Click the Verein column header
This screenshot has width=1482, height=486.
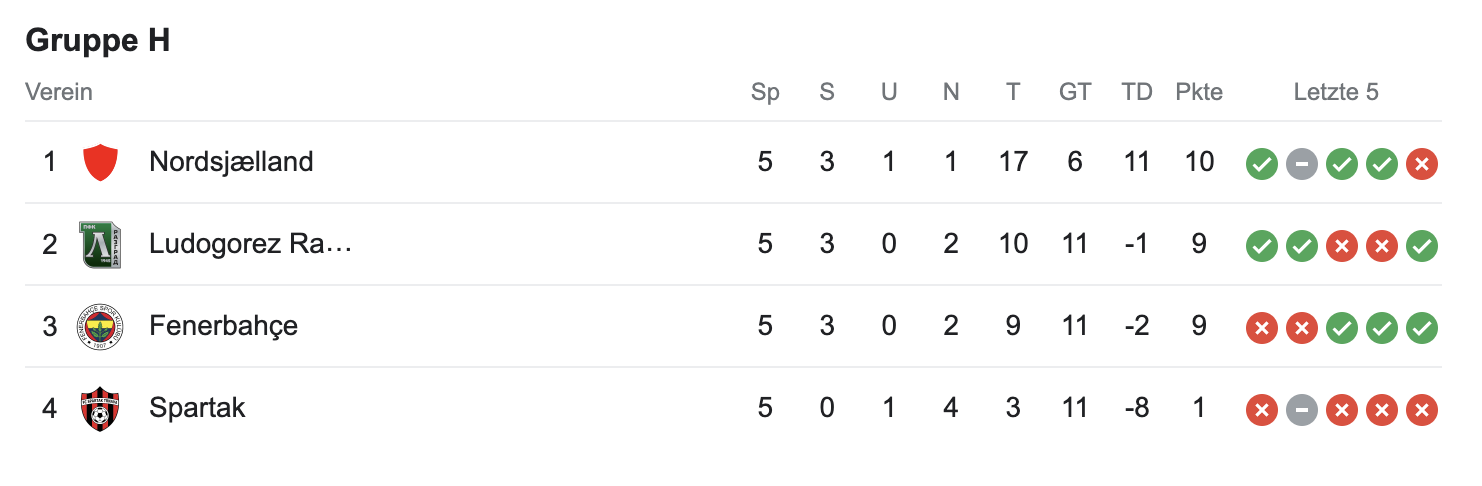(x=59, y=92)
